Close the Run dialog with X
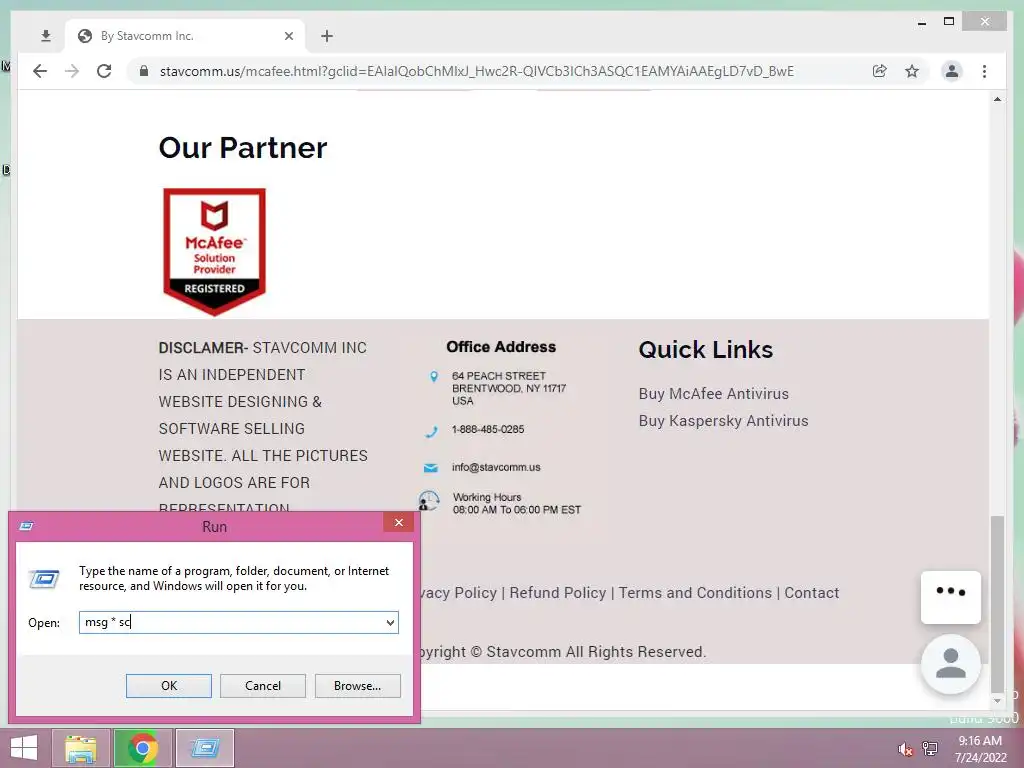This screenshot has height=768, width=1024. click(398, 522)
